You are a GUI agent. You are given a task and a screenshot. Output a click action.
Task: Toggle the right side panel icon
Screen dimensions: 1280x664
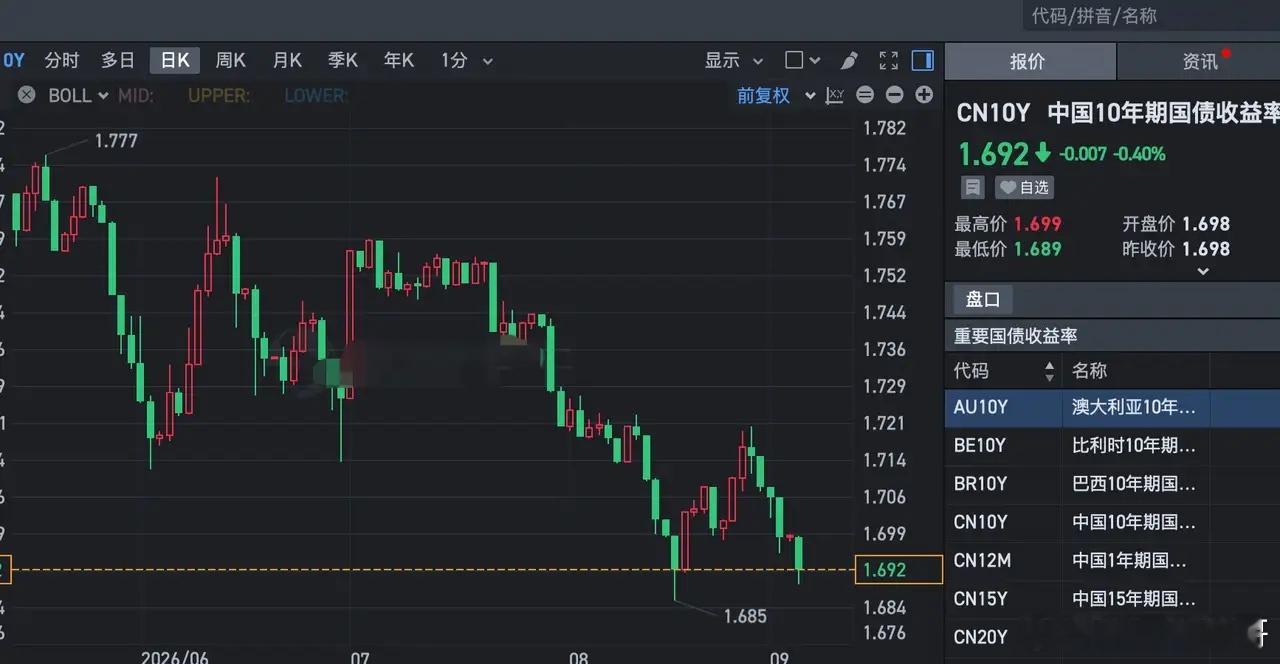[923, 61]
